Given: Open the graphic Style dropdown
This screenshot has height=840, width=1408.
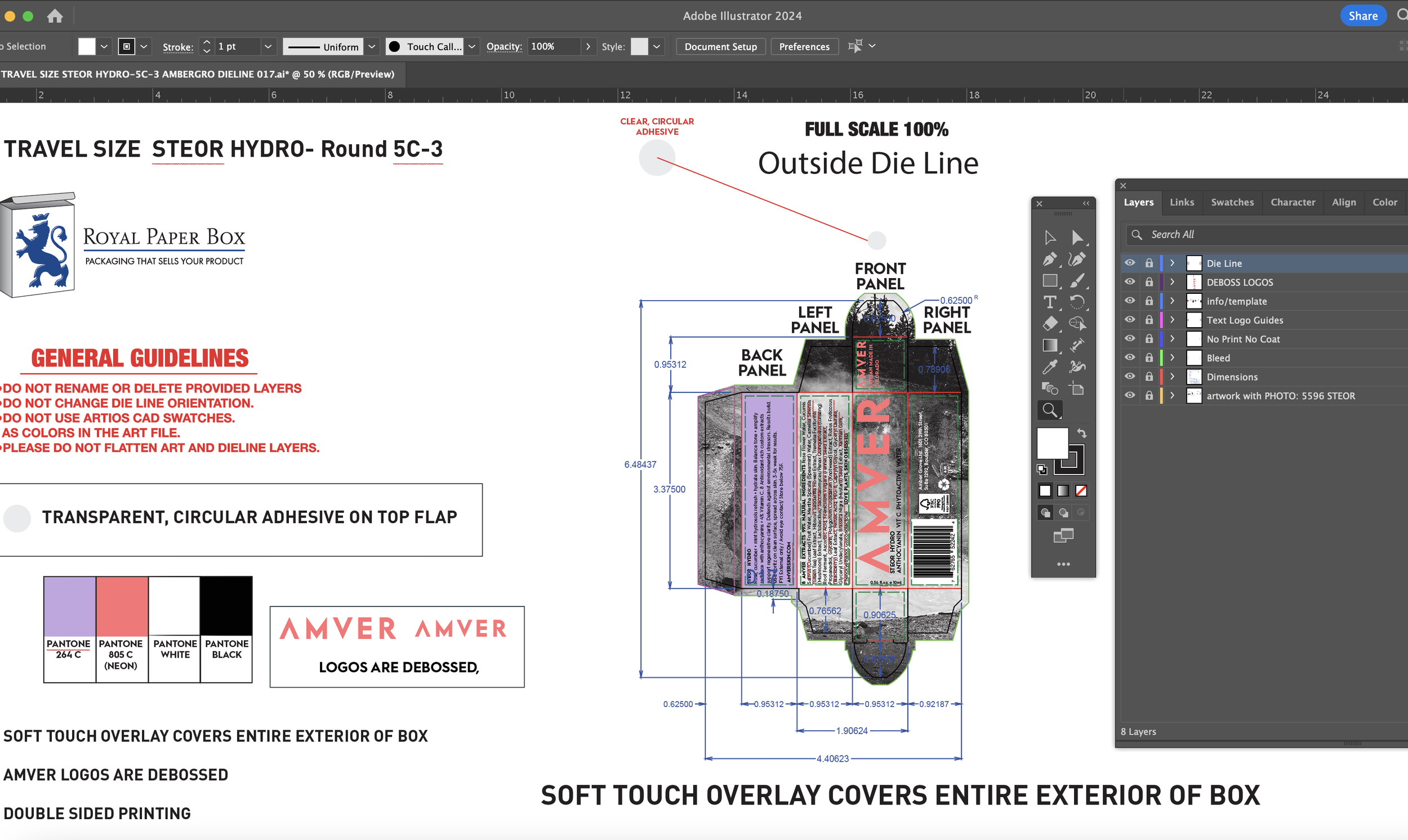Looking at the screenshot, I should pyautogui.click(x=657, y=46).
